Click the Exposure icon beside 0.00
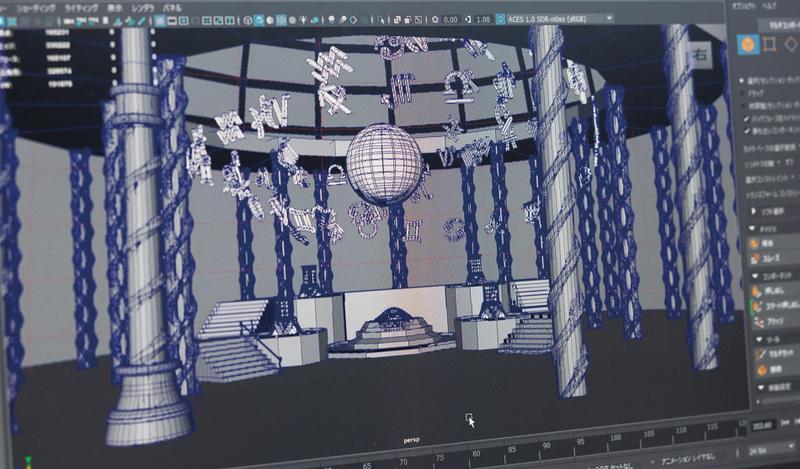Screen dimensions: 800x469 [x=433, y=18]
